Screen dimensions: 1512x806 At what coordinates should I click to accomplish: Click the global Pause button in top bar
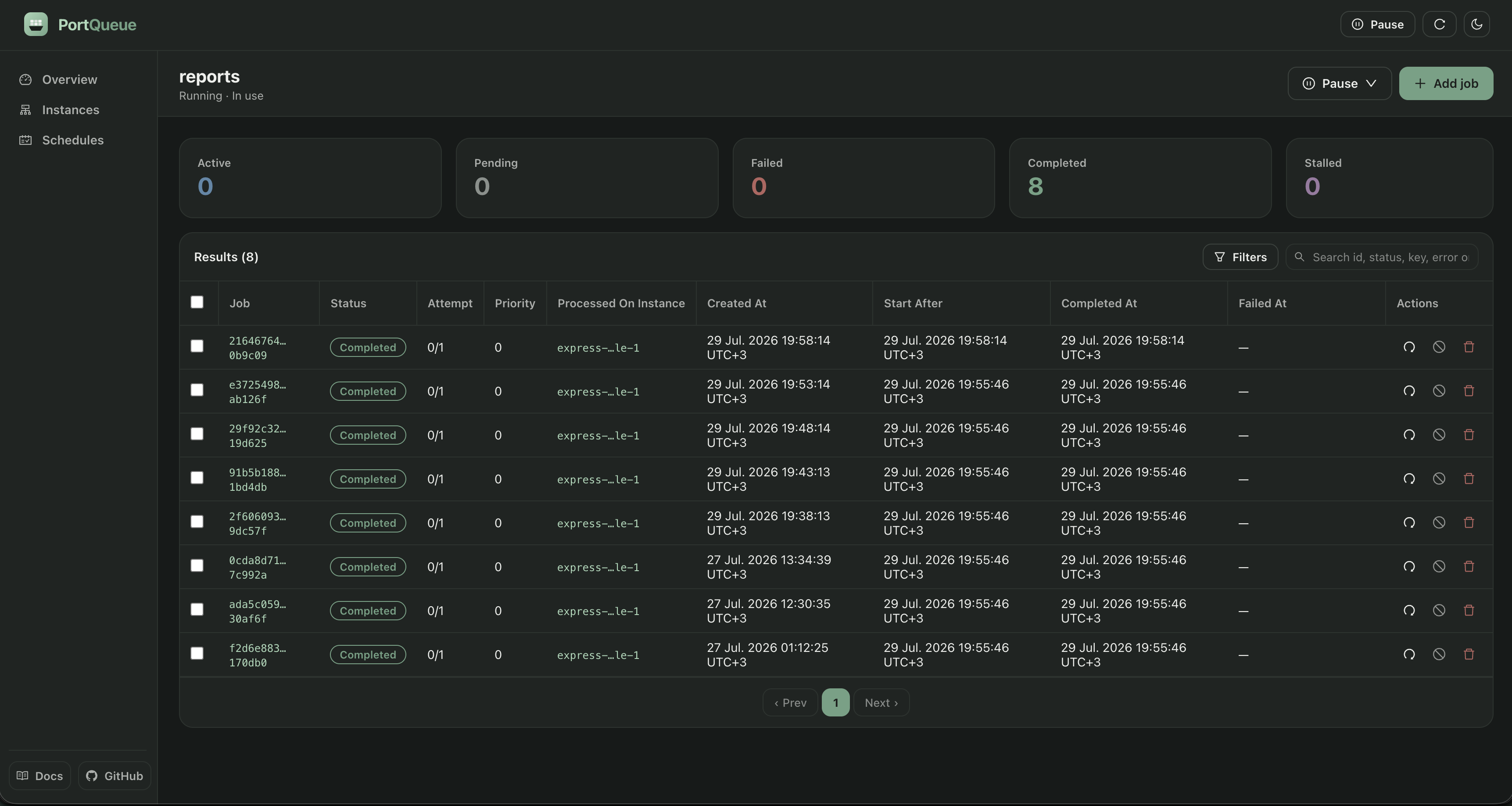[x=1377, y=24]
